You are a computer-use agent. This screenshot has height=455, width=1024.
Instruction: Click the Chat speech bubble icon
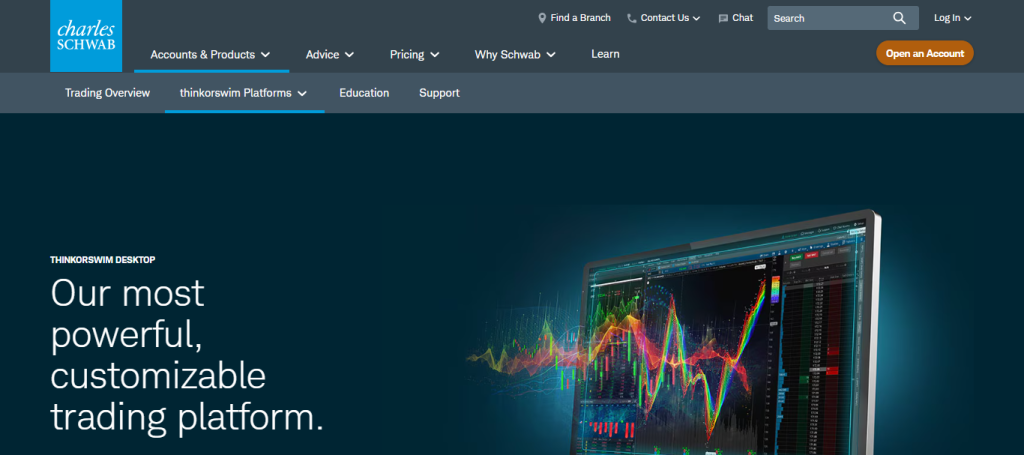[723, 18]
